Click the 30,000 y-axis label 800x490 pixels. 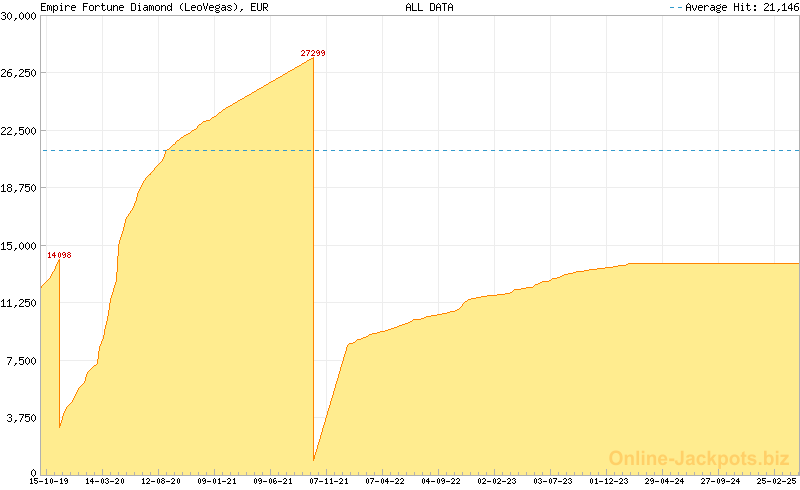[19, 16]
